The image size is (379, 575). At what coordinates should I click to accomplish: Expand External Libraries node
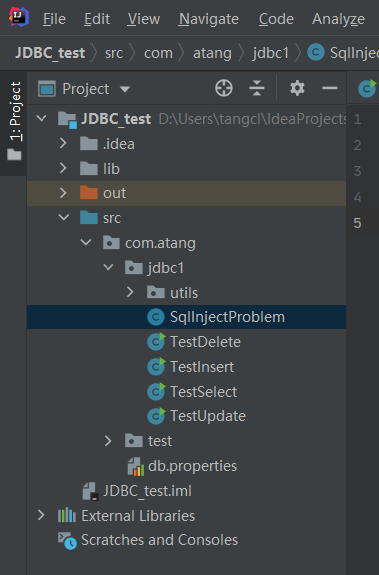point(41,515)
